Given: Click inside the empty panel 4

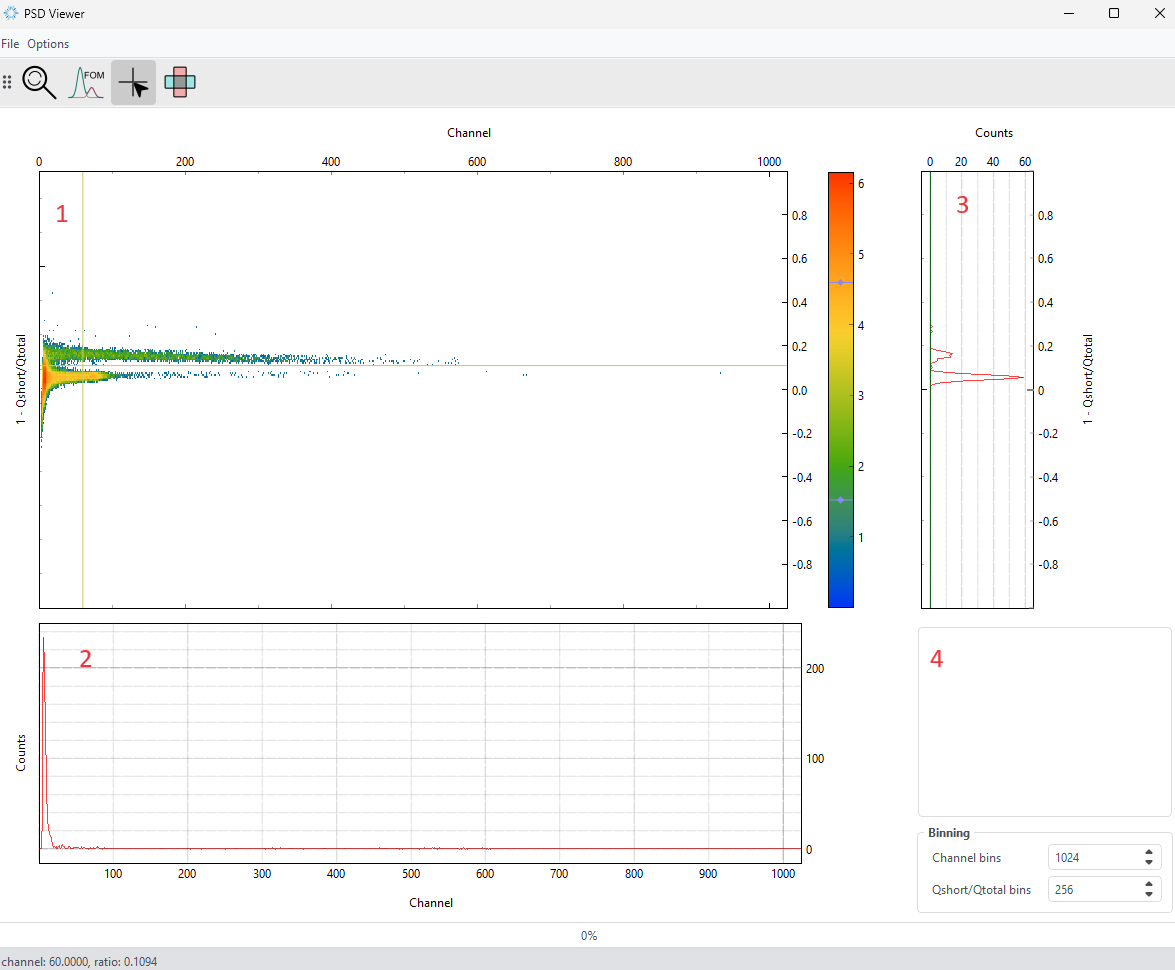Looking at the screenshot, I should coord(1044,720).
